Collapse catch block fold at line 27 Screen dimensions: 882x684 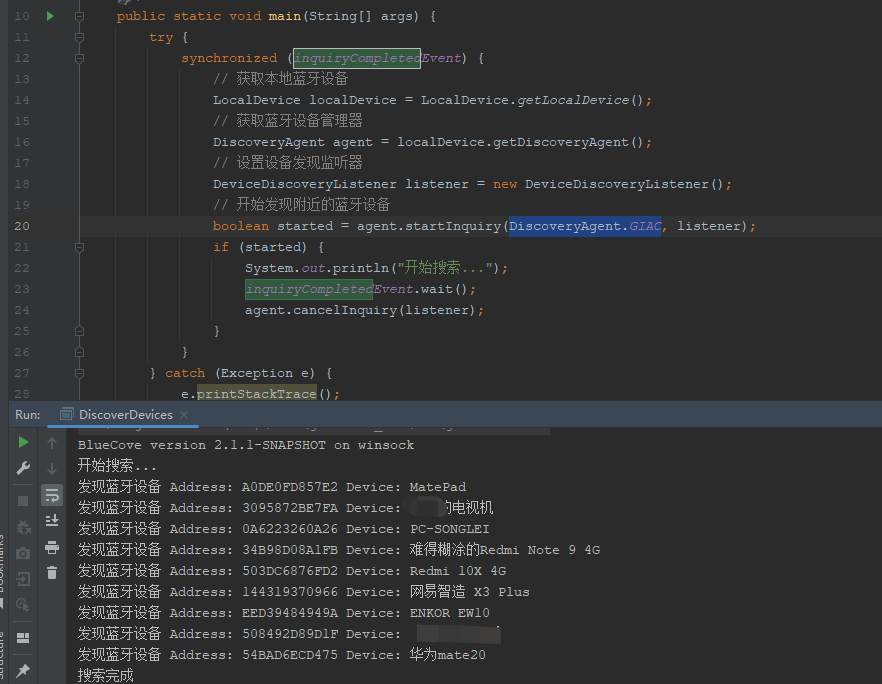click(x=79, y=373)
